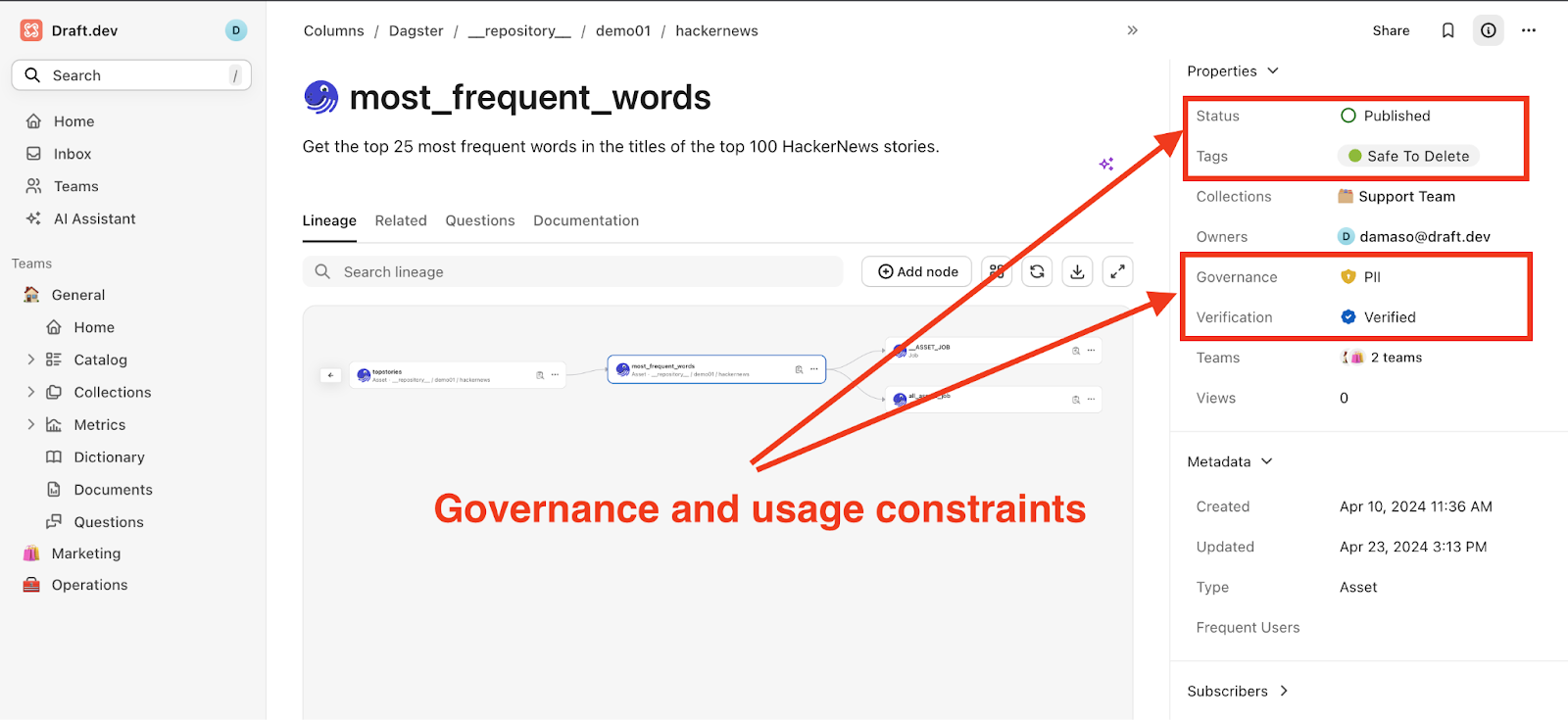Click the Add node button
The width and height of the screenshot is (1568, 720).
(x=917, y=271)
